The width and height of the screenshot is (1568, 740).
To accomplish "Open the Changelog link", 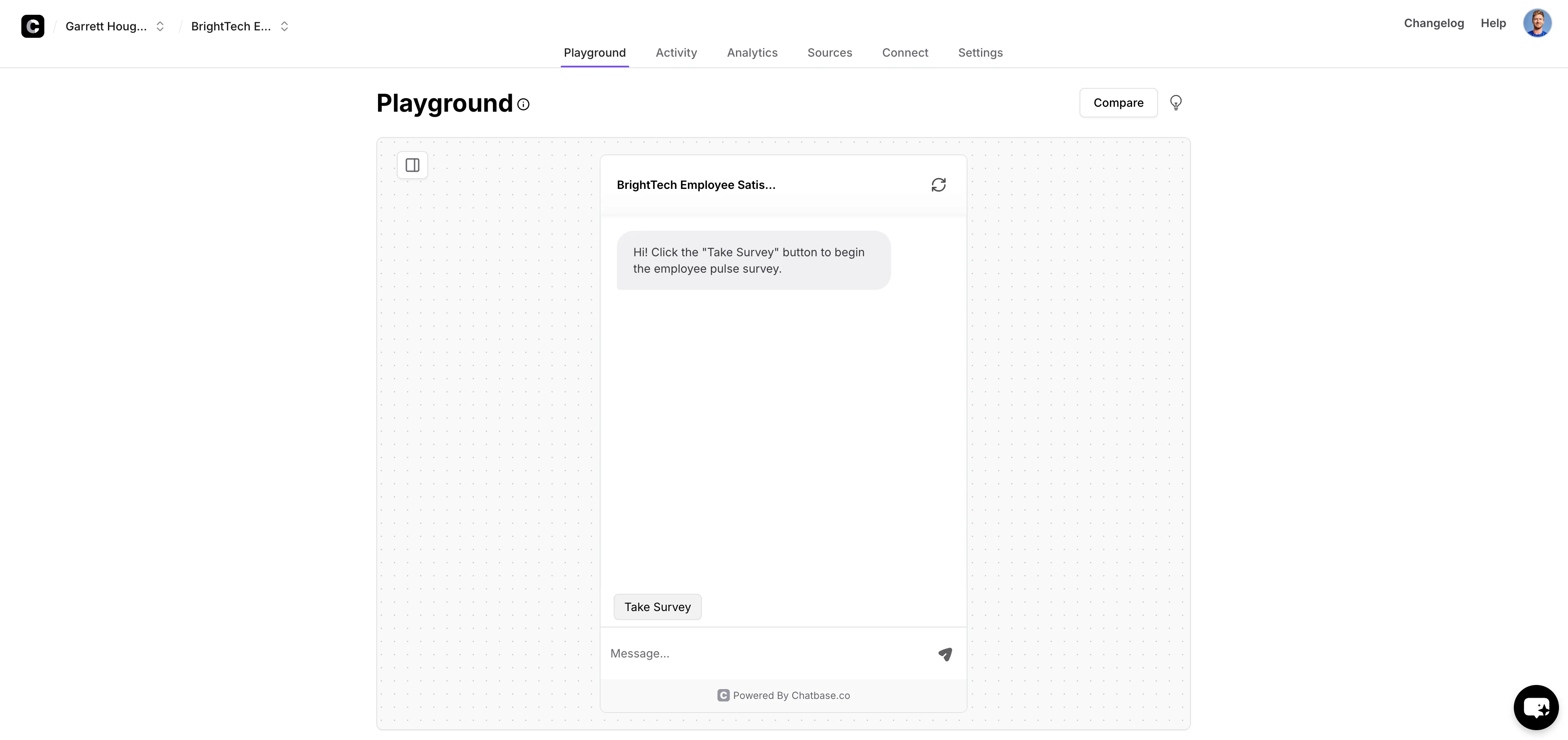I will point(1433,23).
